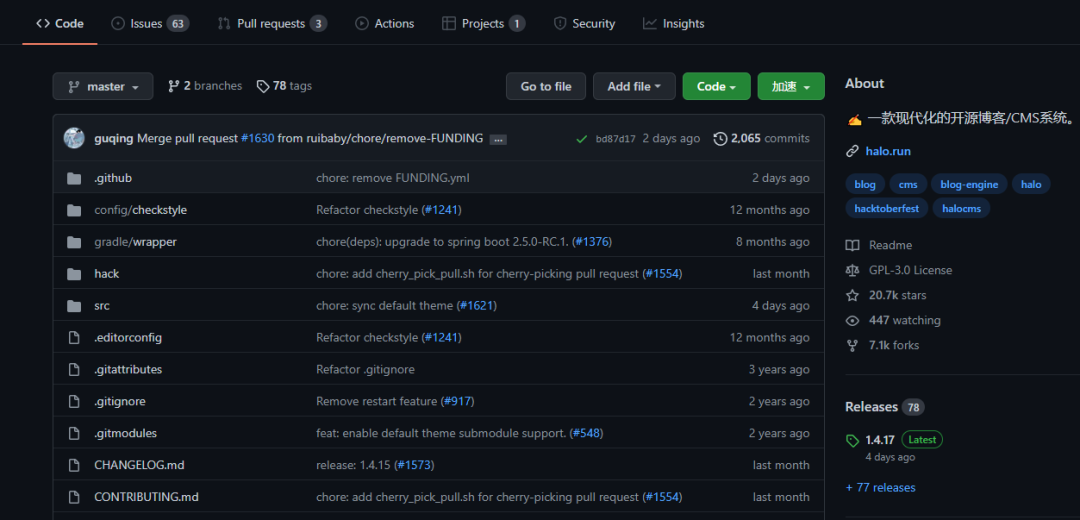Open #1621 in sync default theme commit
The image size is (1080, 520).
click(x=477, y=306)
